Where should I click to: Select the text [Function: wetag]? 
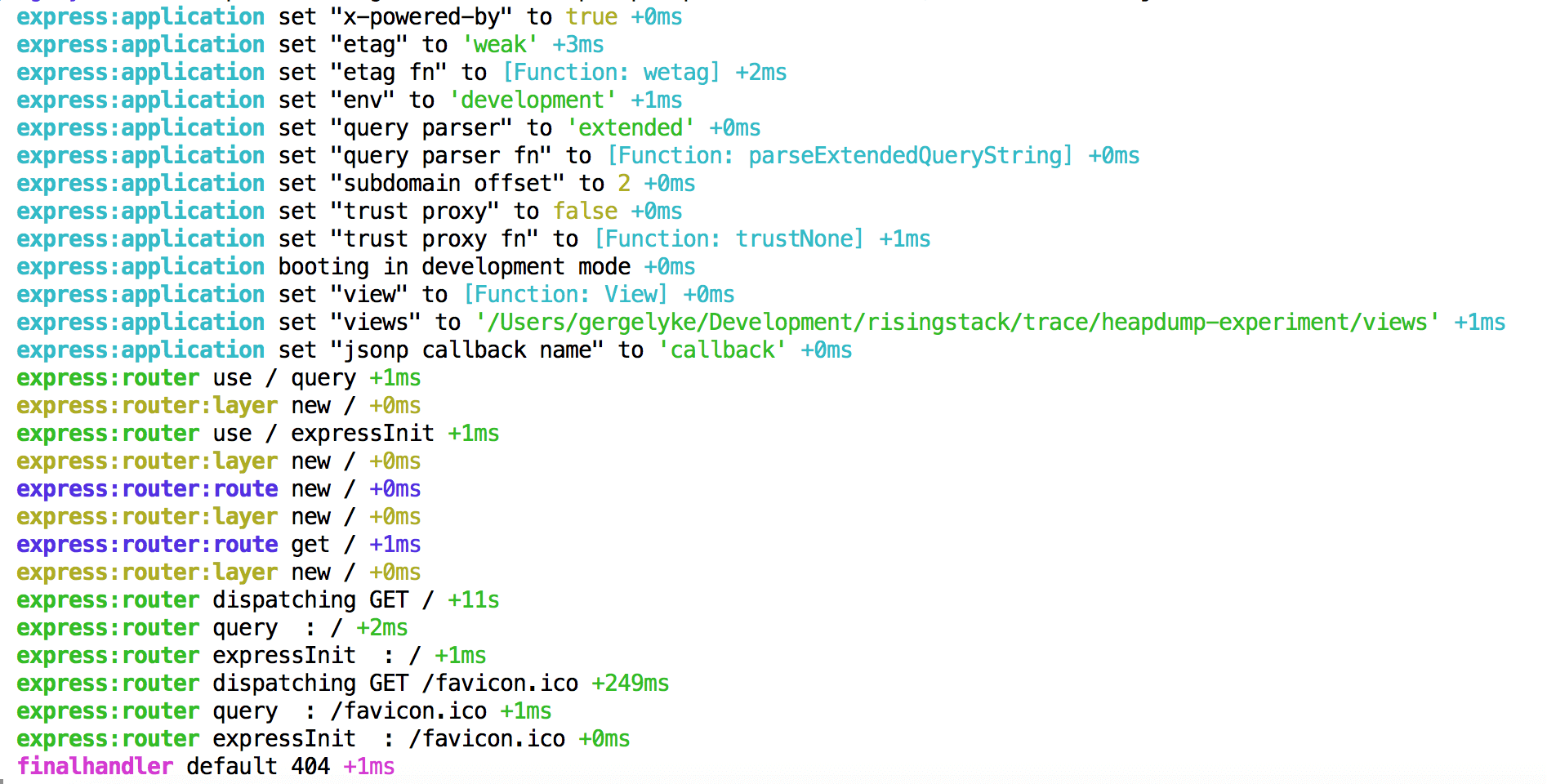pyautogui.click(x=611, y=73)
